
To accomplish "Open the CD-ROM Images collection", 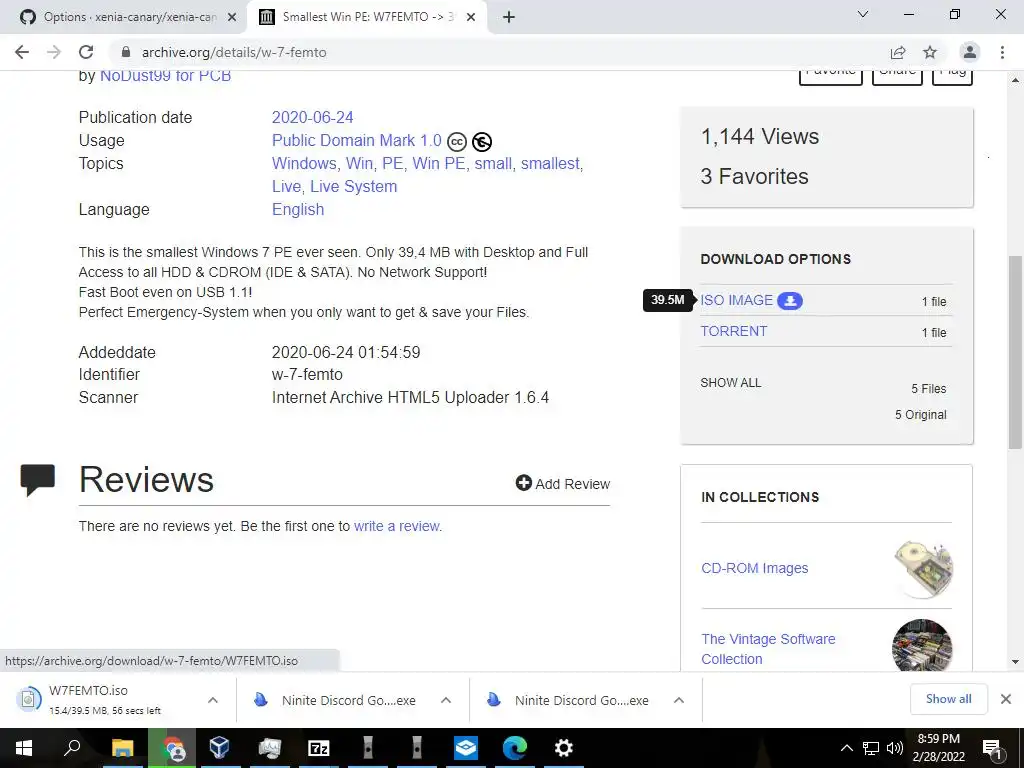I will pyautogui.click(x=754, y=568).
